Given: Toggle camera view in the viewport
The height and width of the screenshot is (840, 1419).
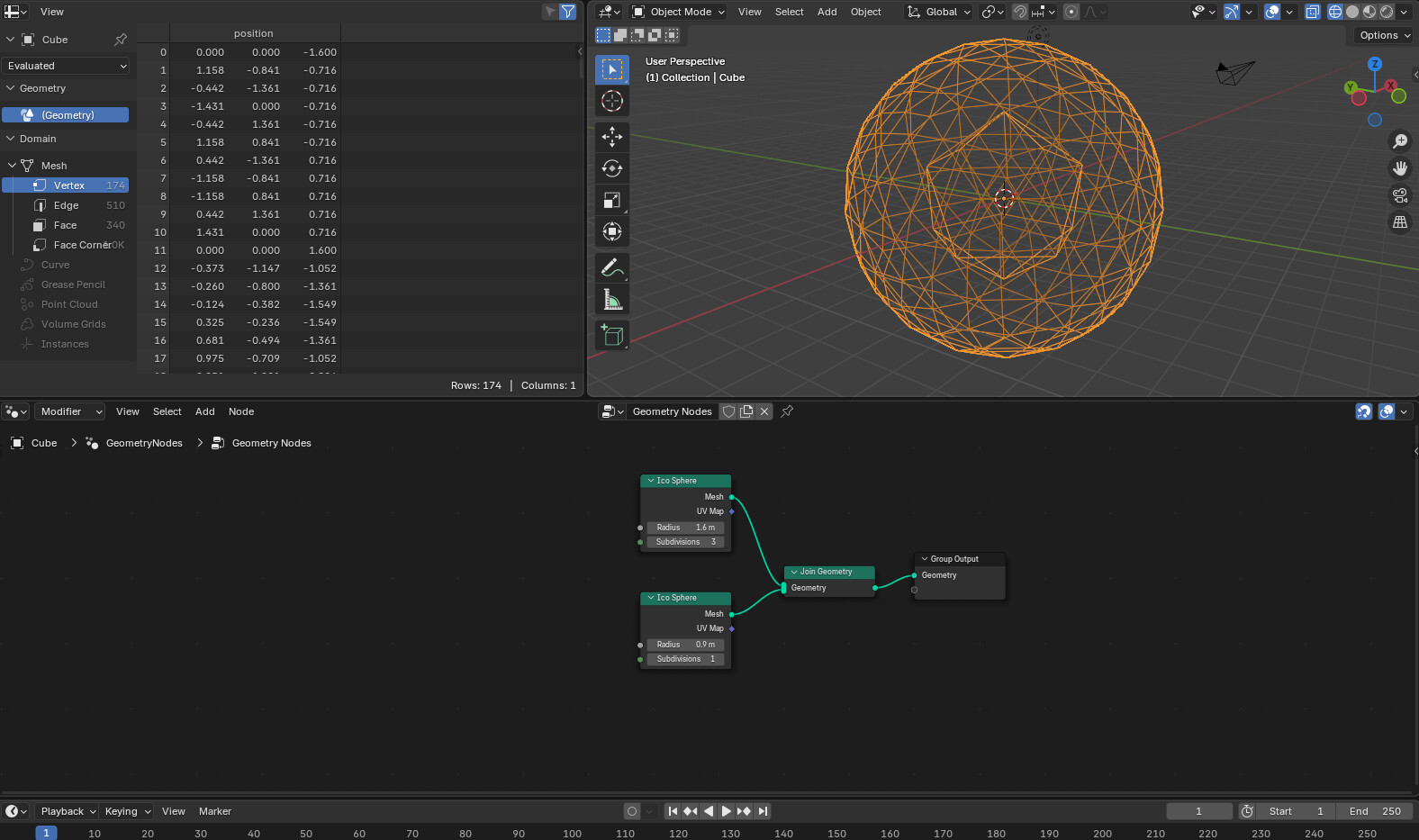Looking at the screenshot, I should (1400, 195).
